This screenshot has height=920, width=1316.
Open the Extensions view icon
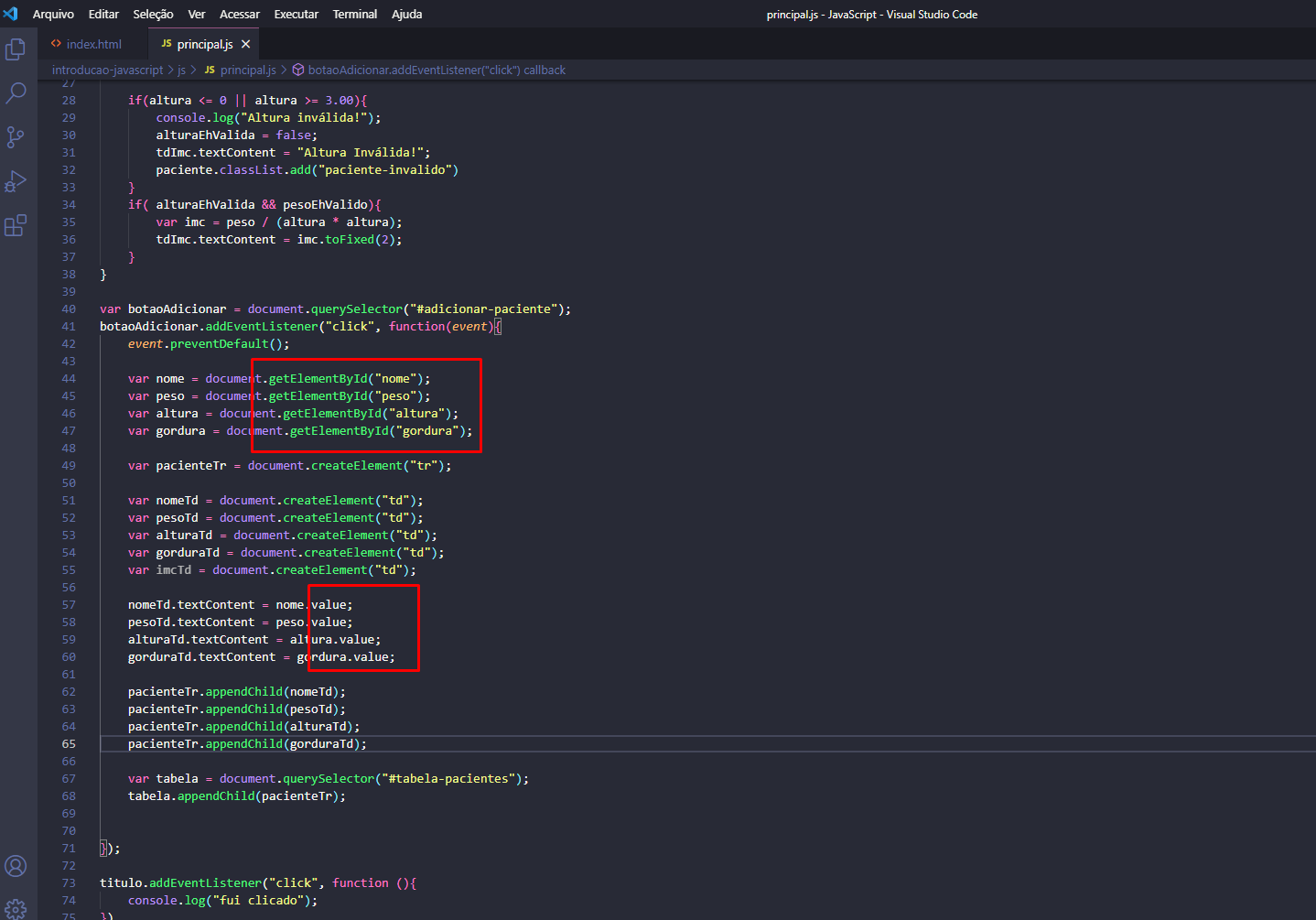[x=16, y=225]
